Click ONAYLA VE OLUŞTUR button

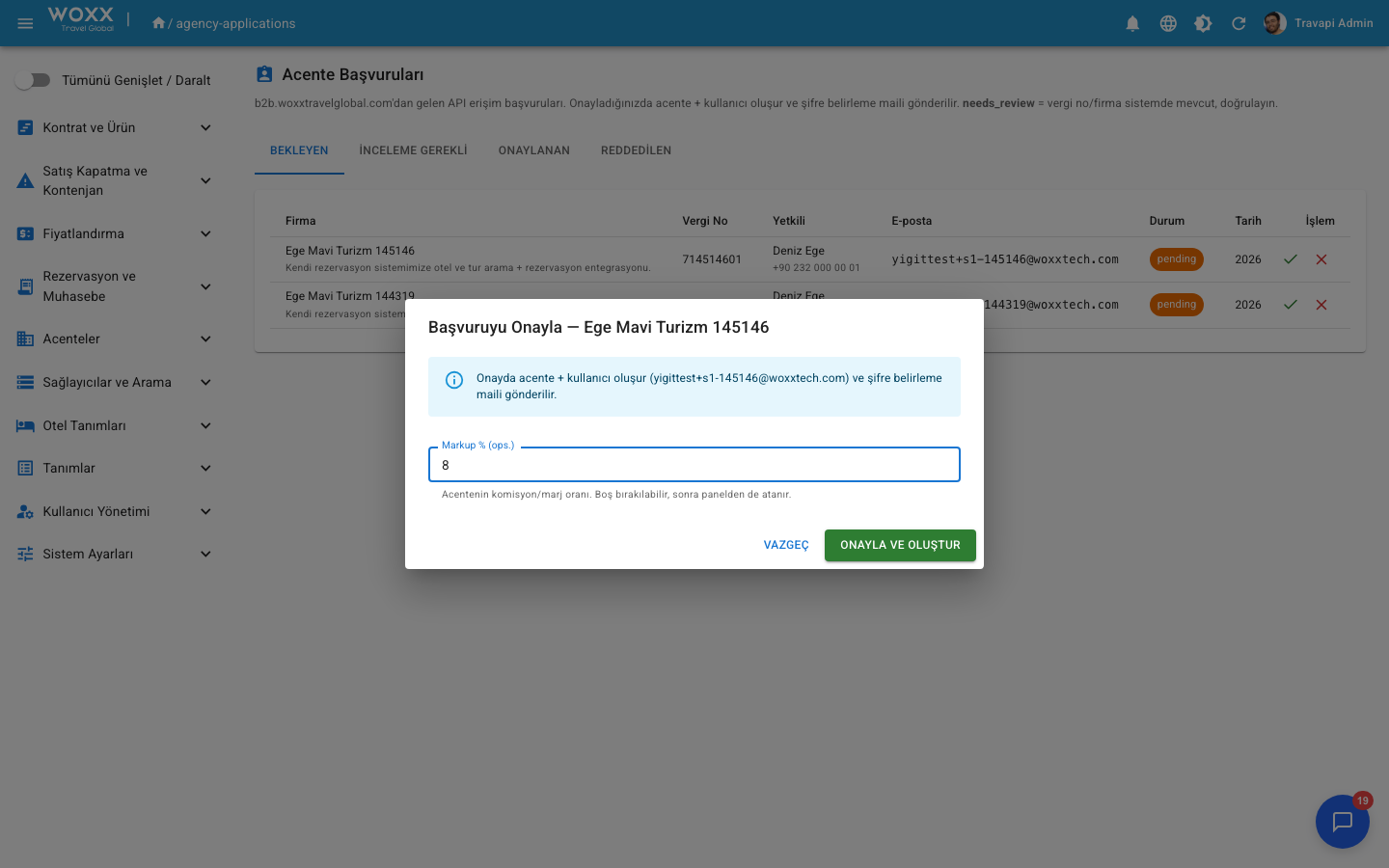tap(900, 545)
